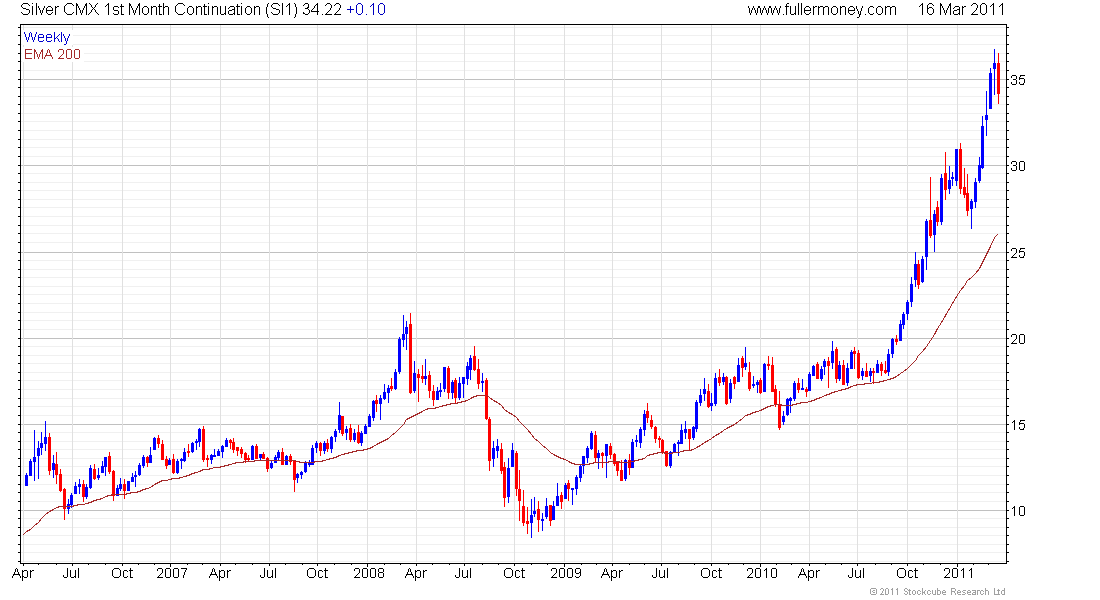Open the www.fullermoney.com website label
The width and height of the screenshot is (1100, 600).
coord(821,10)
